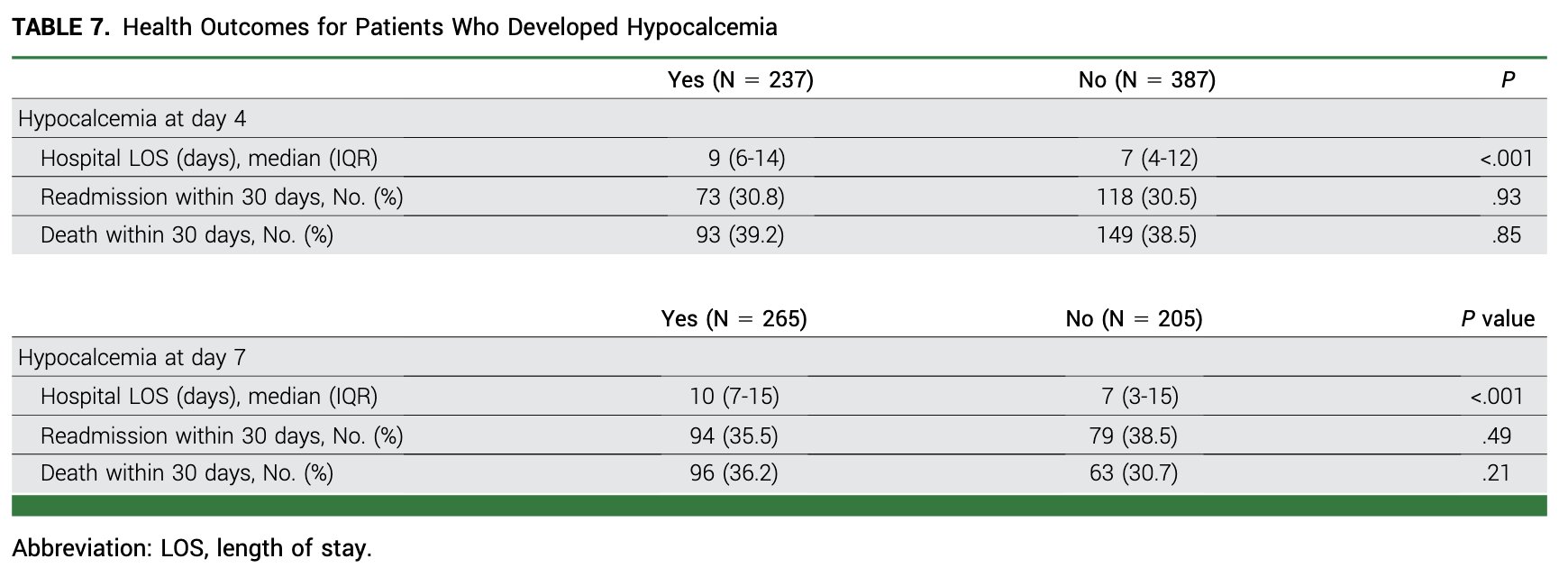
Task: Select the "7 (4-12)" median LOS value
Action: point(1159,159)
